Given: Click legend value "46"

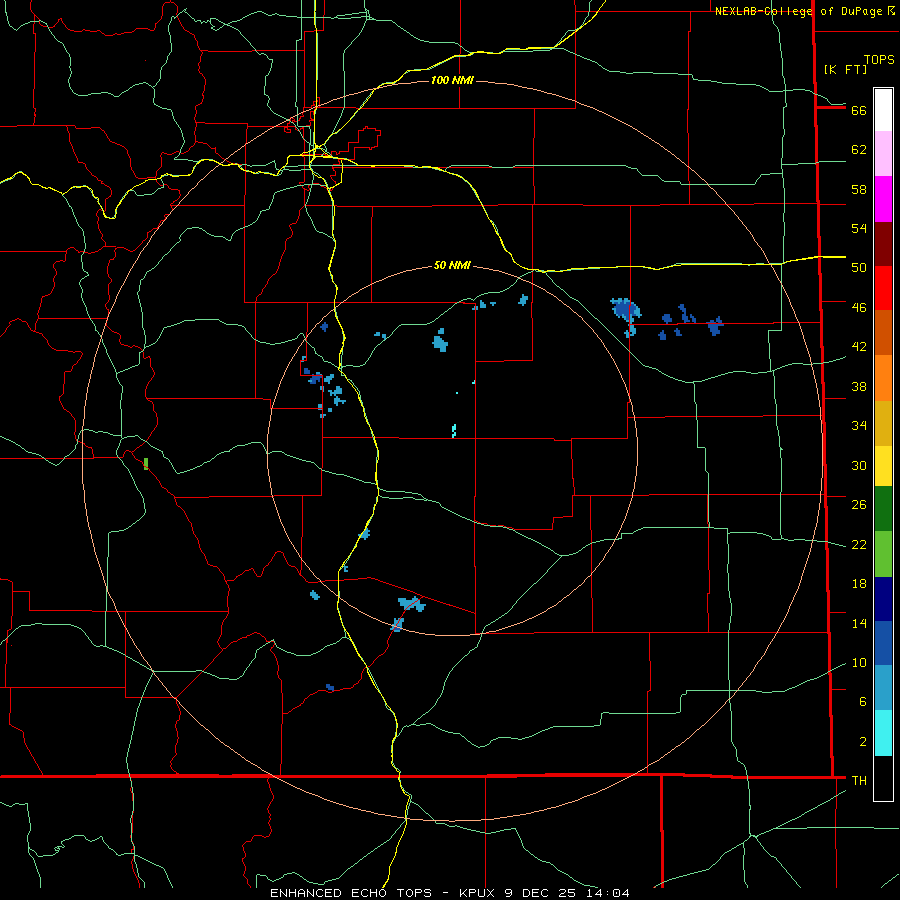Looking at the screenshot, I should [x=859, y=308].
